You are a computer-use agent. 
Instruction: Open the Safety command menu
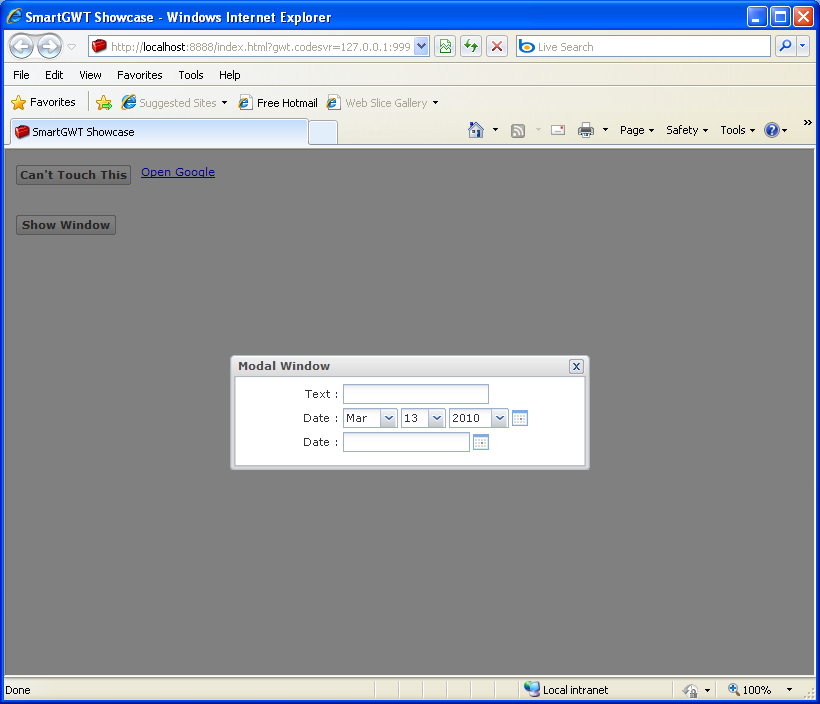687,130
